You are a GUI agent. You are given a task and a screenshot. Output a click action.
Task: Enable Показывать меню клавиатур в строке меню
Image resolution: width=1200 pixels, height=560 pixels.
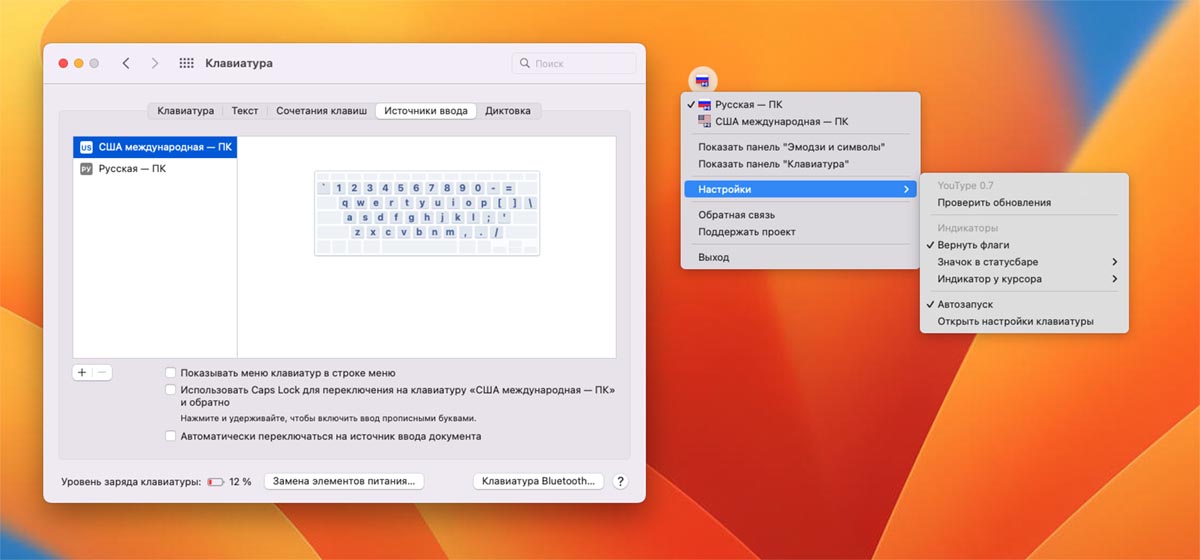(x=171, y=372)
